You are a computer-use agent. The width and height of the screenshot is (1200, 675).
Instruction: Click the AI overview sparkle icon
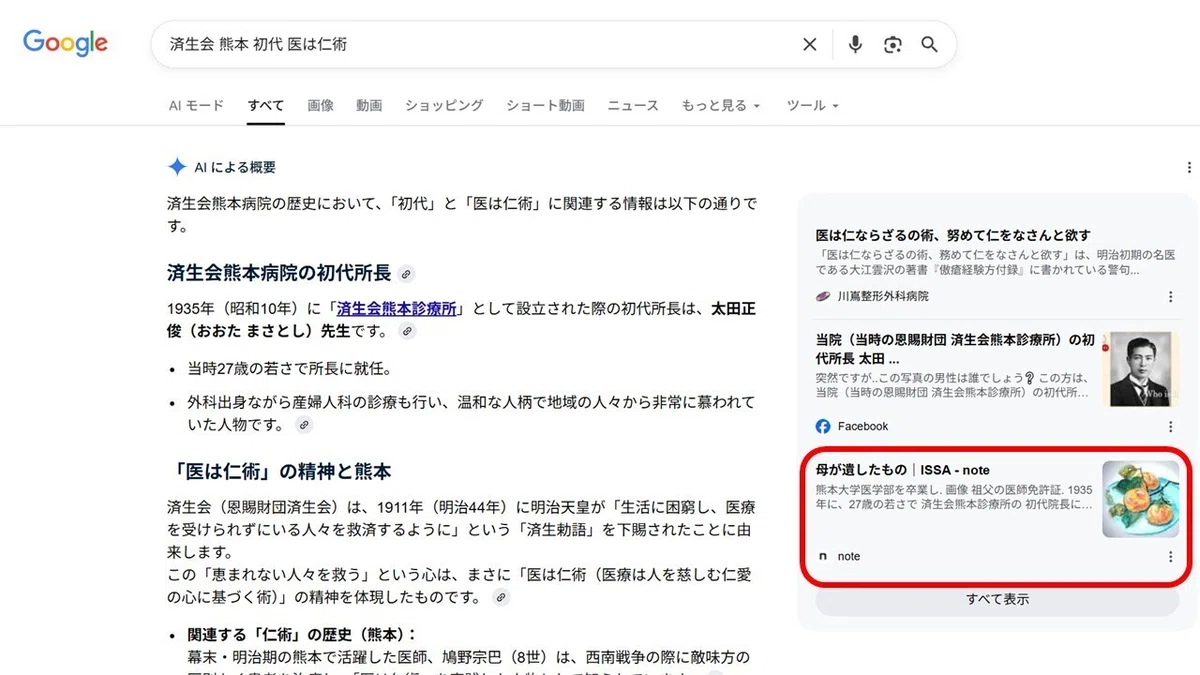[x=177, y=167]
